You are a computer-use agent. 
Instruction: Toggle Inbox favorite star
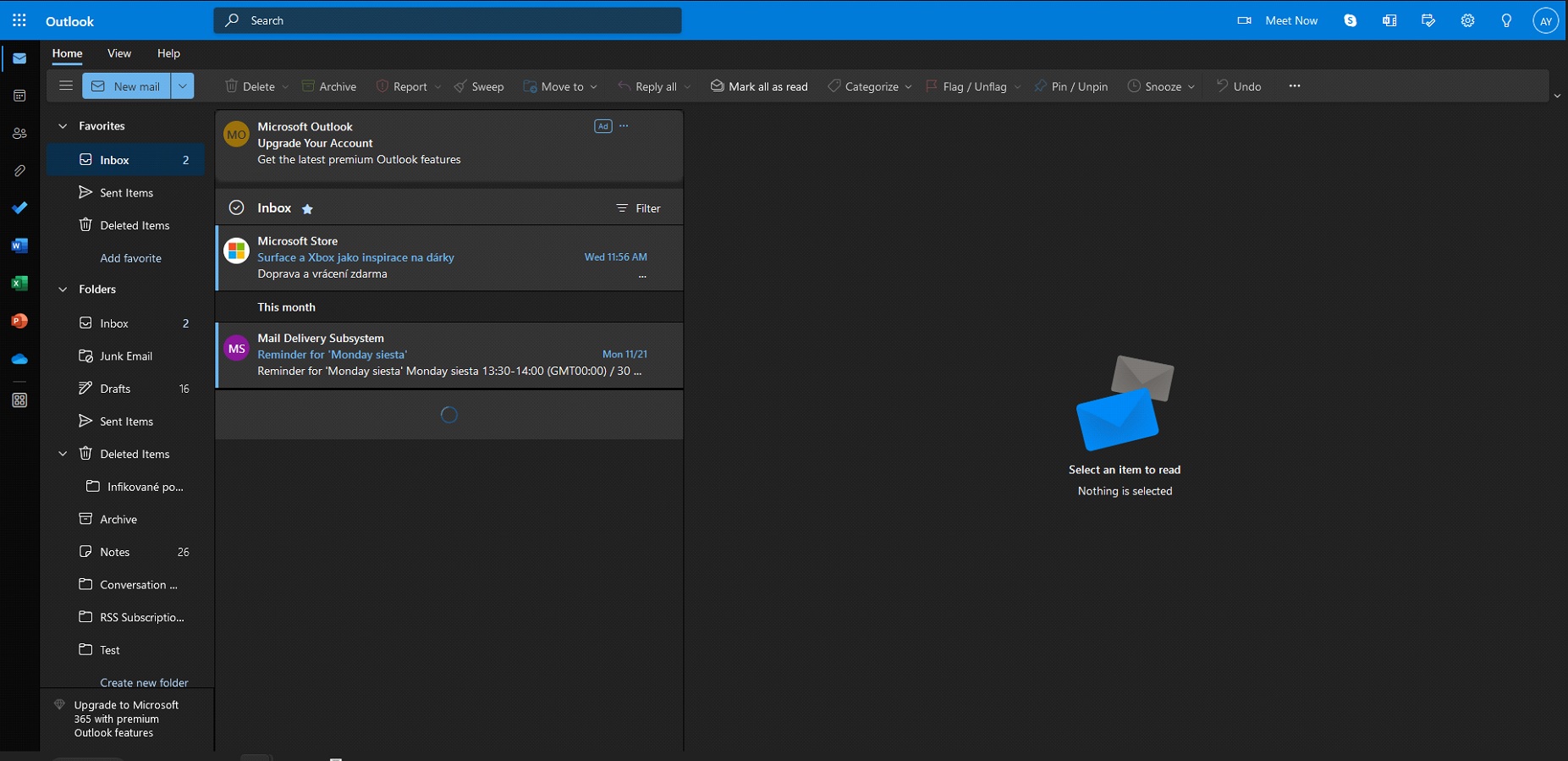[x=307, y=209]
